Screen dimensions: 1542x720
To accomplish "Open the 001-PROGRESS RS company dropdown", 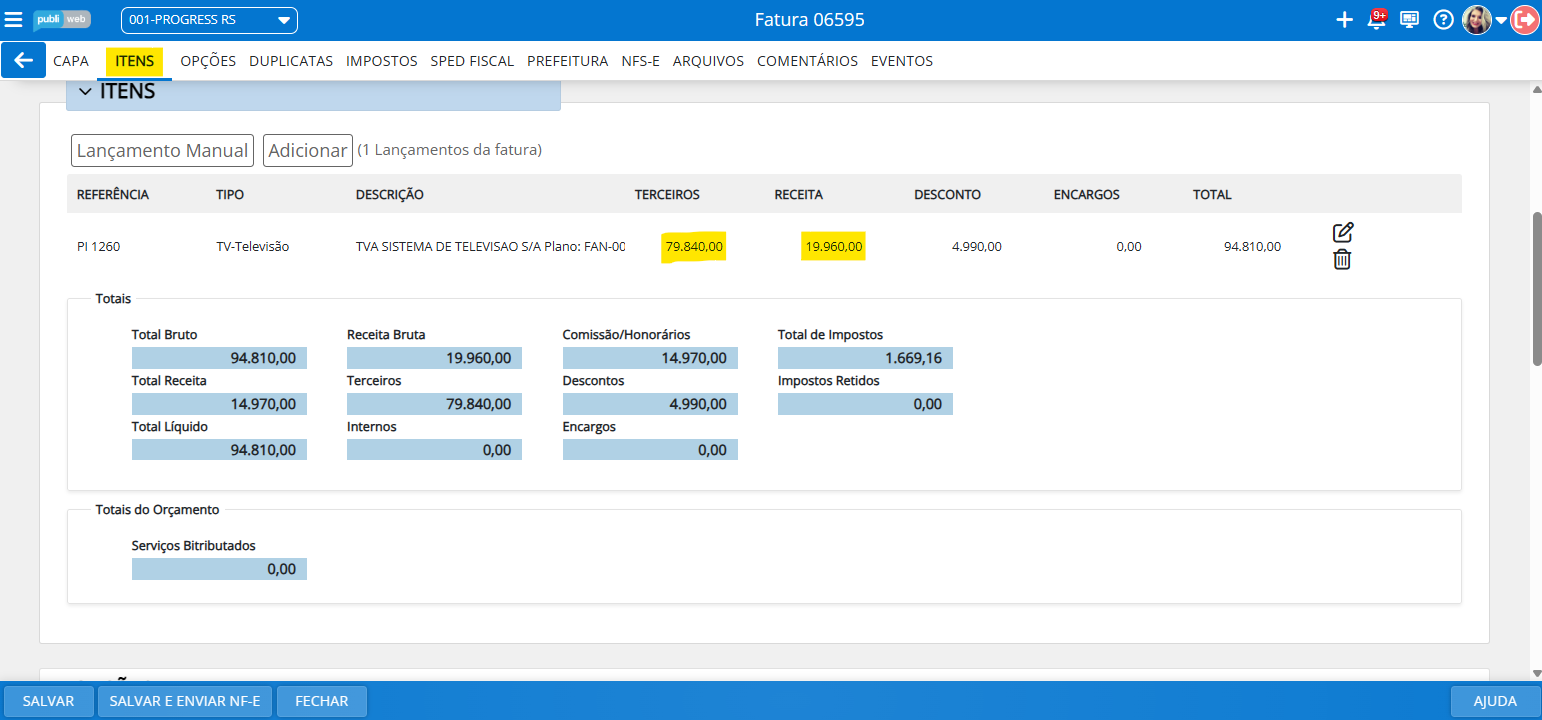I will (209, 20).
